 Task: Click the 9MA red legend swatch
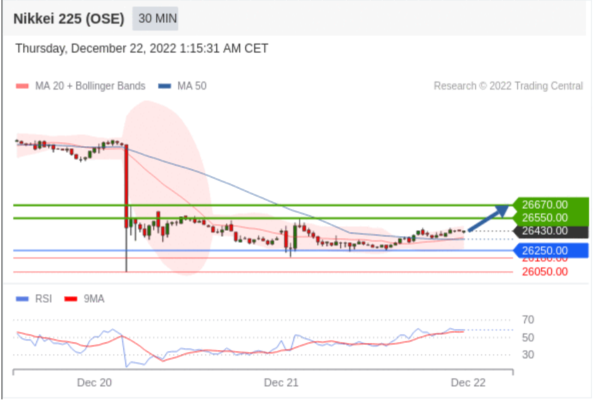(71, 299)
